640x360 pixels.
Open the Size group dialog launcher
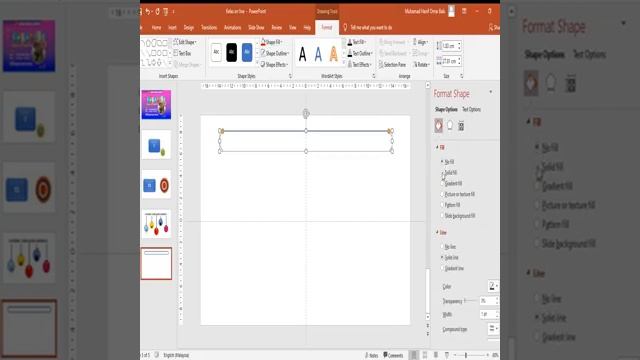[x=462, y=76]
